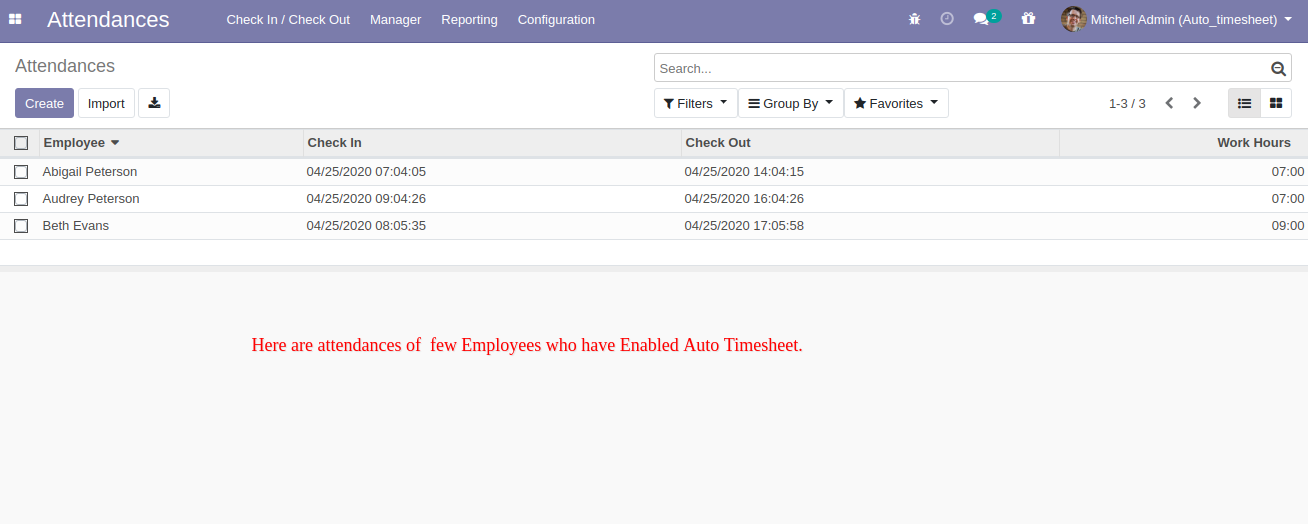This screenshot has width=1308, height=524.
Task: Click Abigail Peterson's 07:00 work hours
Action: (1288, 172)
